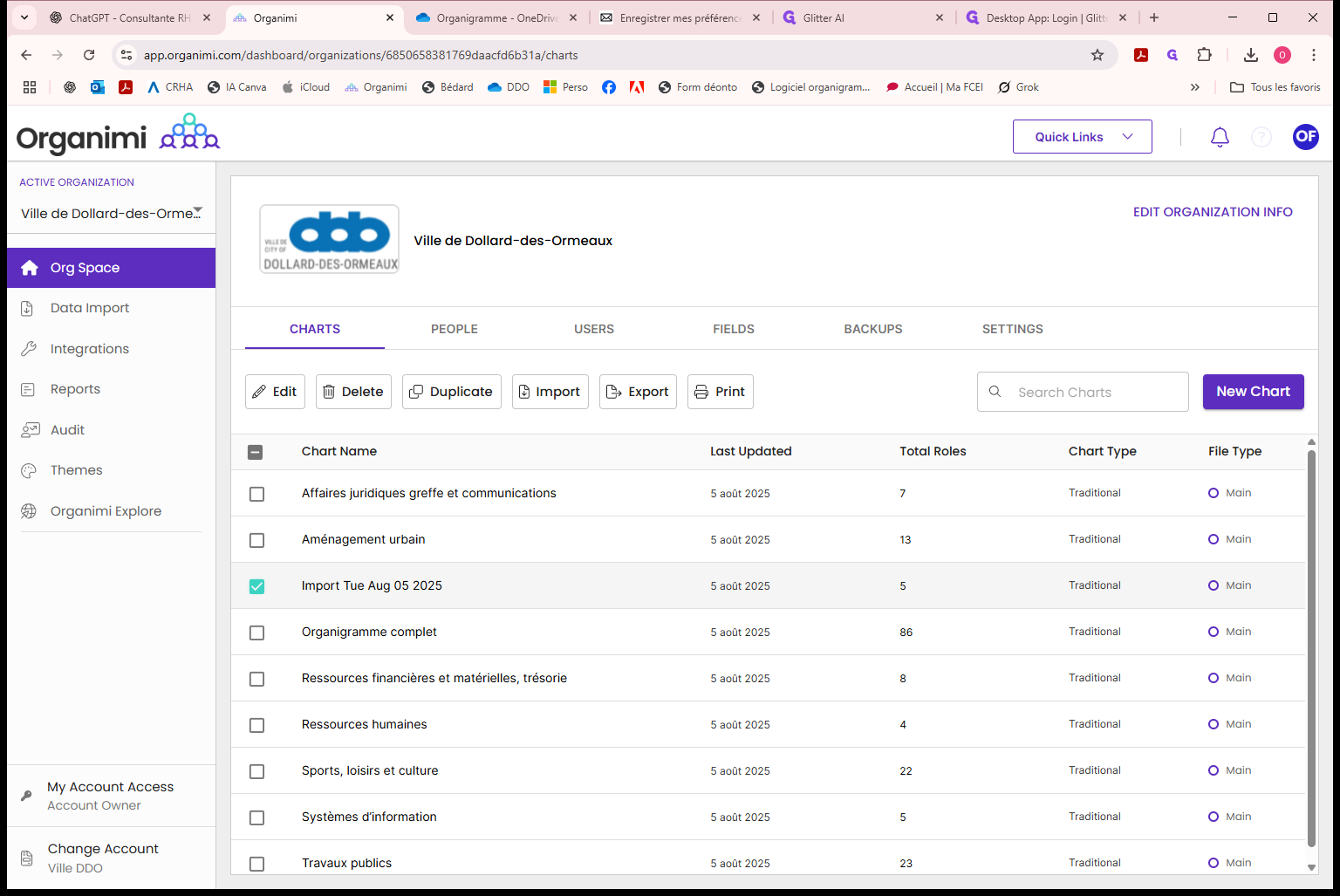Open the browser Extensions puzzle icon
The image size is (1340, 896).
coord(1205,55)
